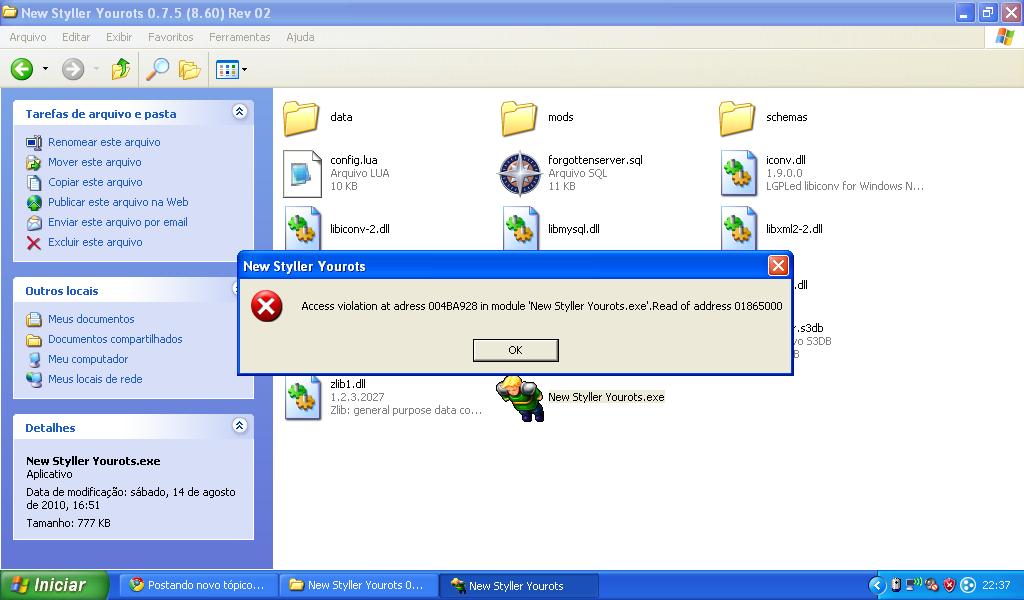
Task: Select the forgottenserver.sql compass icon
Action: (x=520, y=174)
